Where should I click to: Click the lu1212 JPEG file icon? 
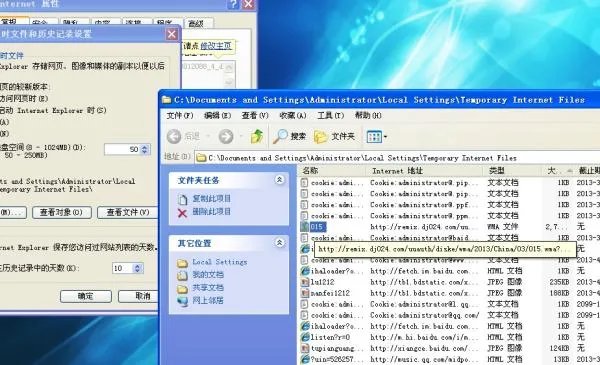point(305,282)
